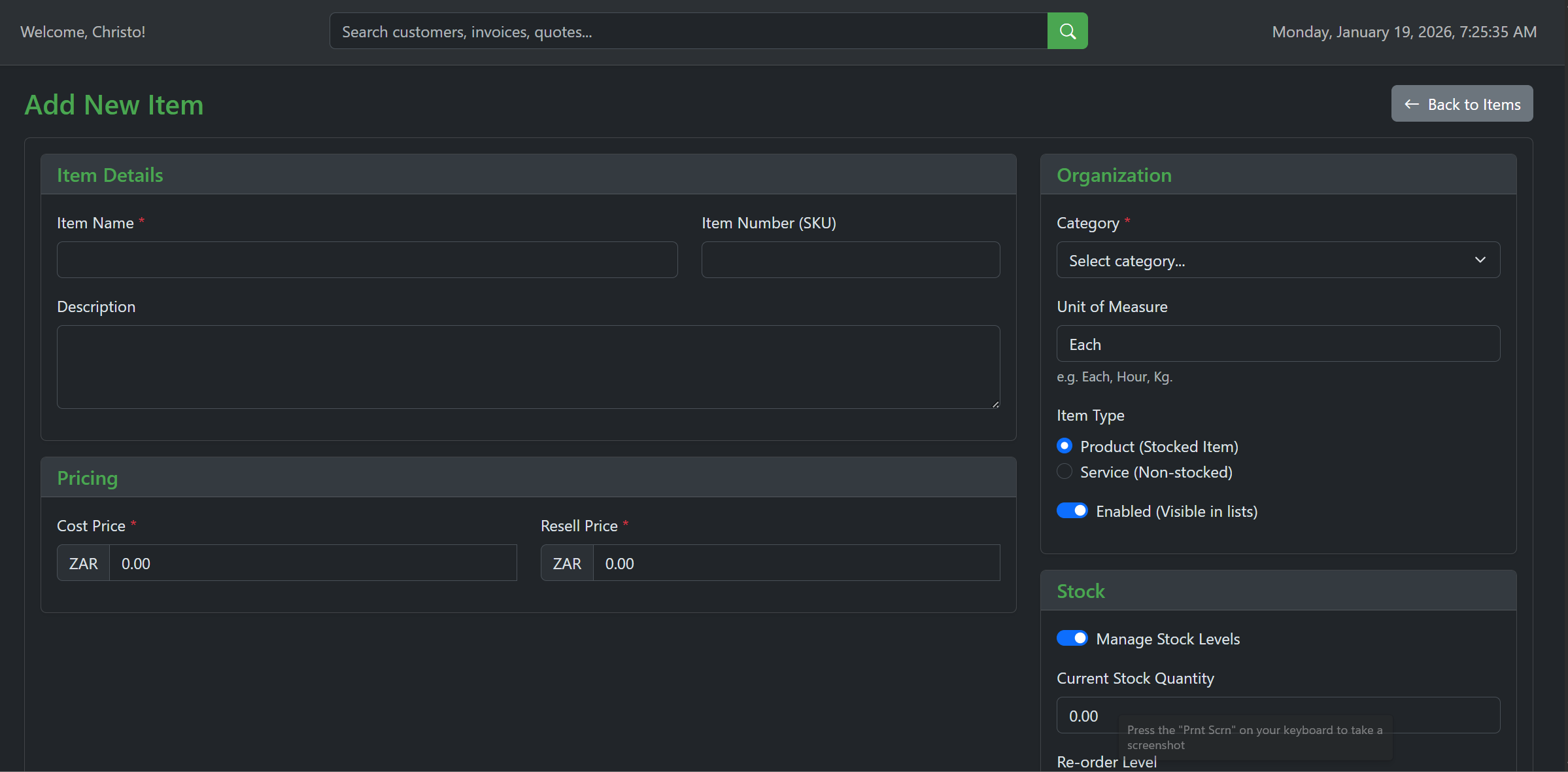Grab the Description textarea resize handle
The height and width of the screenshot is (772, 1568).
[x=995, y=404]
